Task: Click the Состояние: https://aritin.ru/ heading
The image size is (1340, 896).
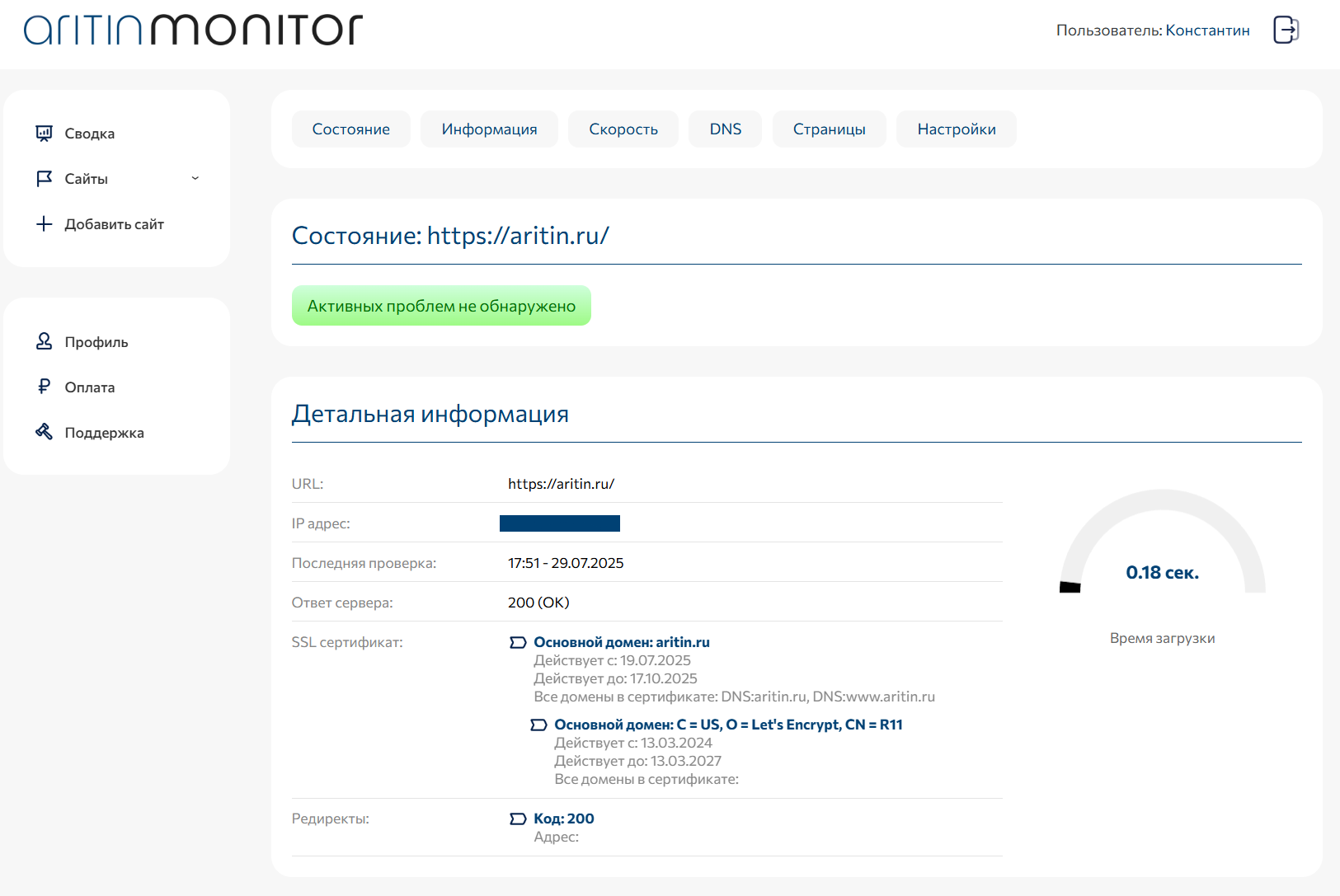Action: [450, 235]
